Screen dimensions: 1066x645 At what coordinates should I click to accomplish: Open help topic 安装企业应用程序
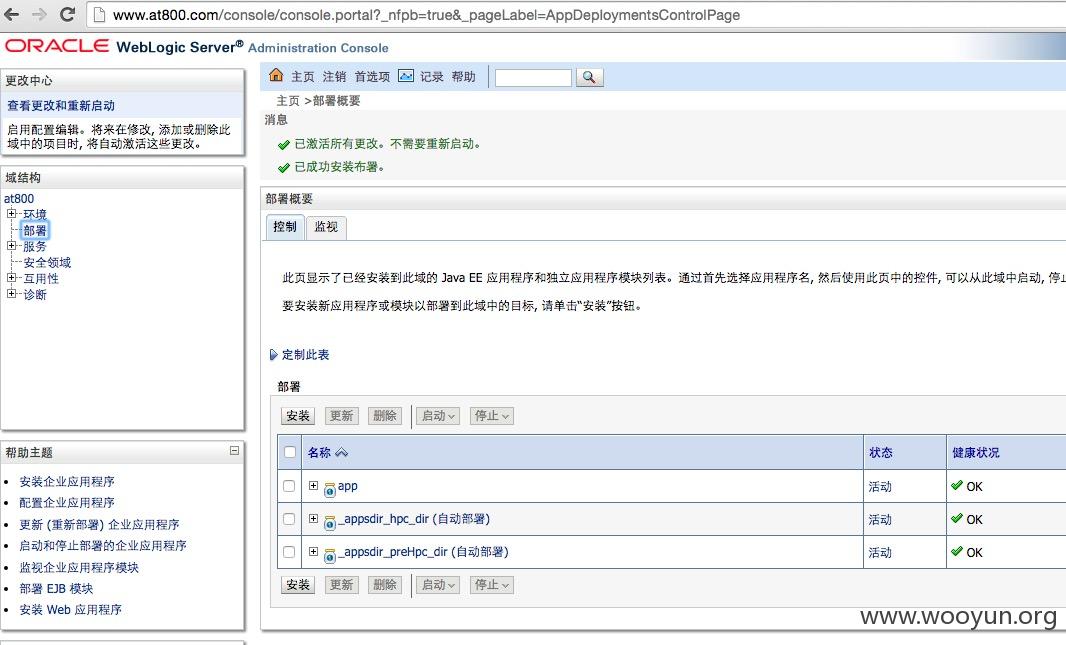(x=67, y=482)
